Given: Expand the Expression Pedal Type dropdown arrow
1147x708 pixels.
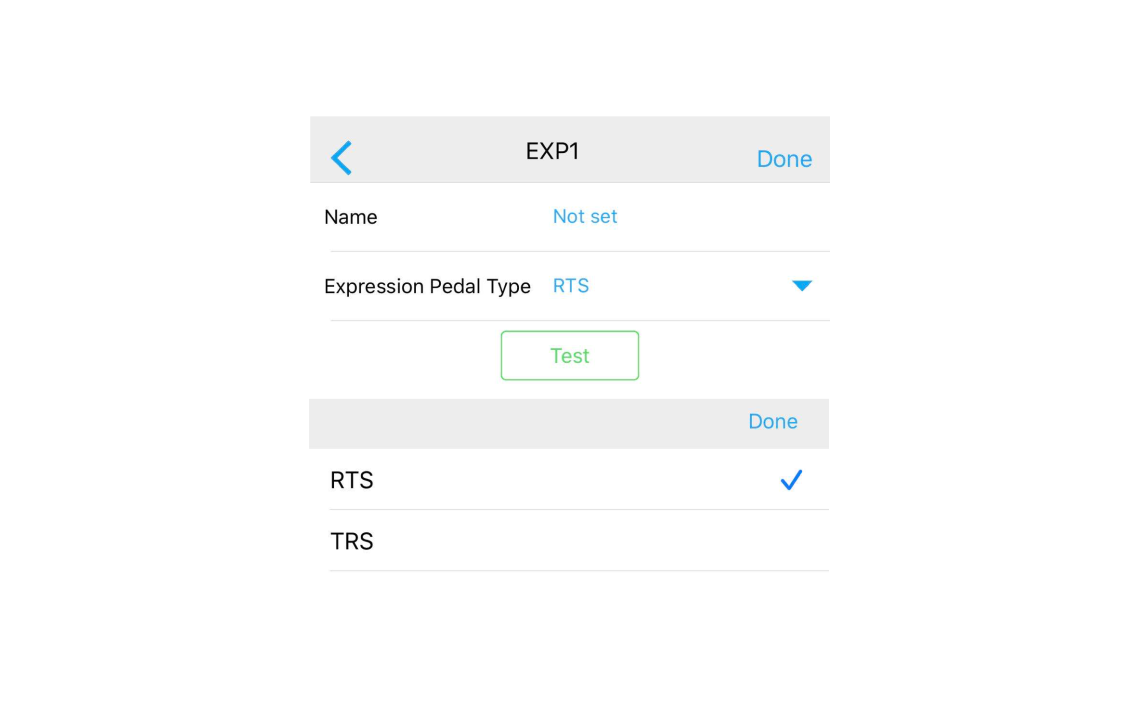Looking at the screenshot, I should coord(802,286).
